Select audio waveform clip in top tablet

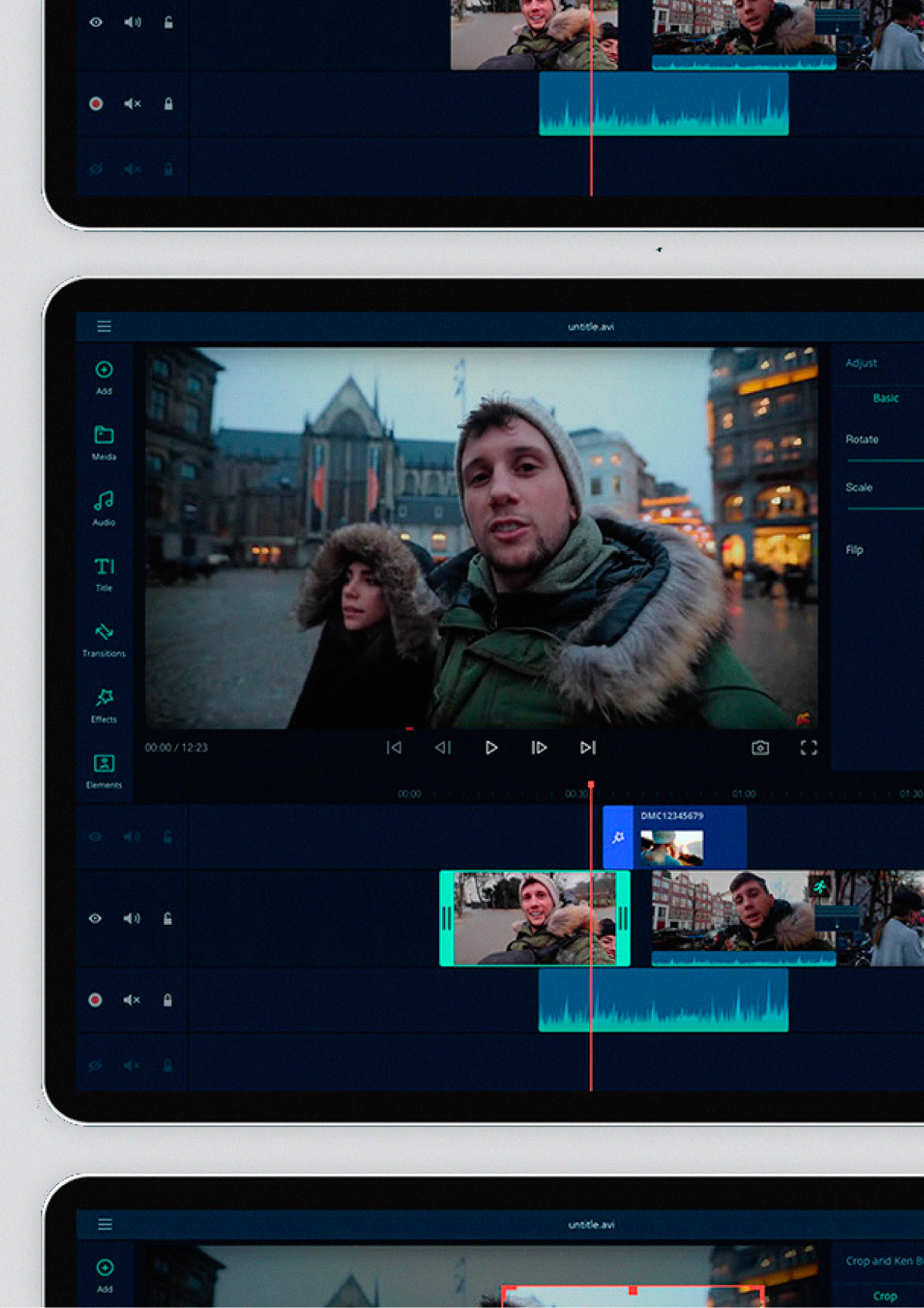pyautogui.click(x=664, y=104)
